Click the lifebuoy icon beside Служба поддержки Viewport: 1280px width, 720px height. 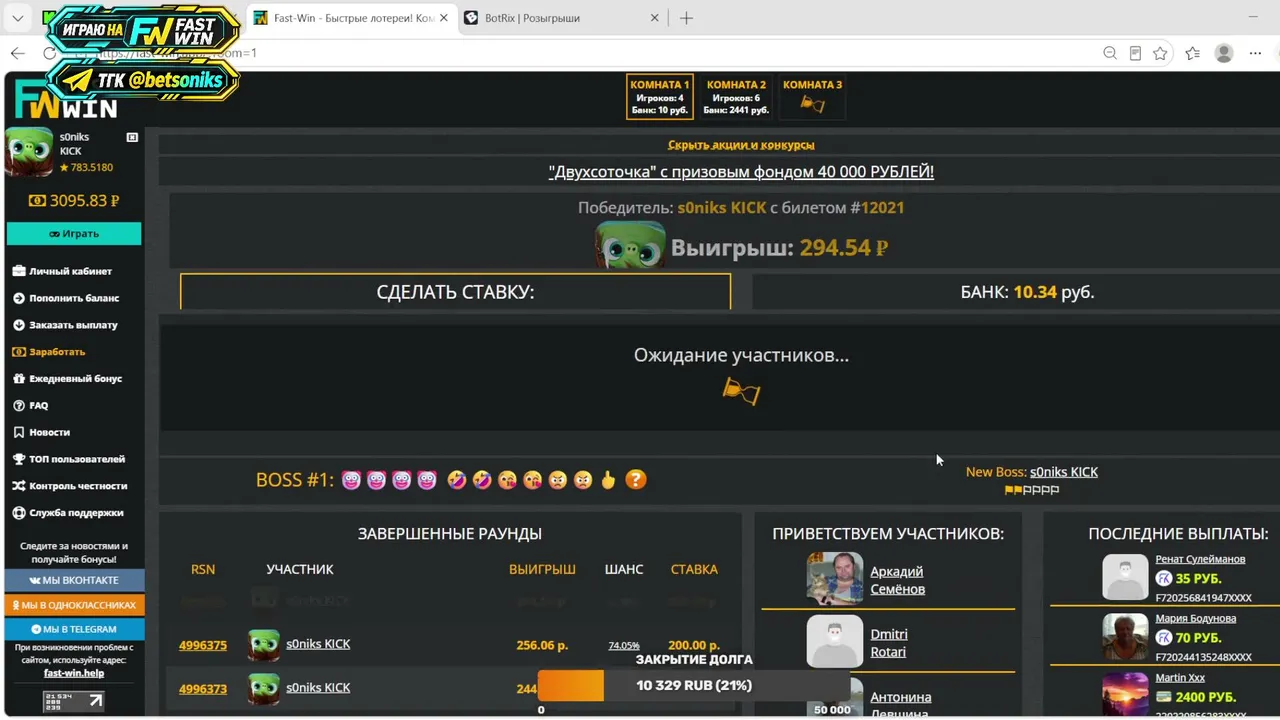pos(19,513)
